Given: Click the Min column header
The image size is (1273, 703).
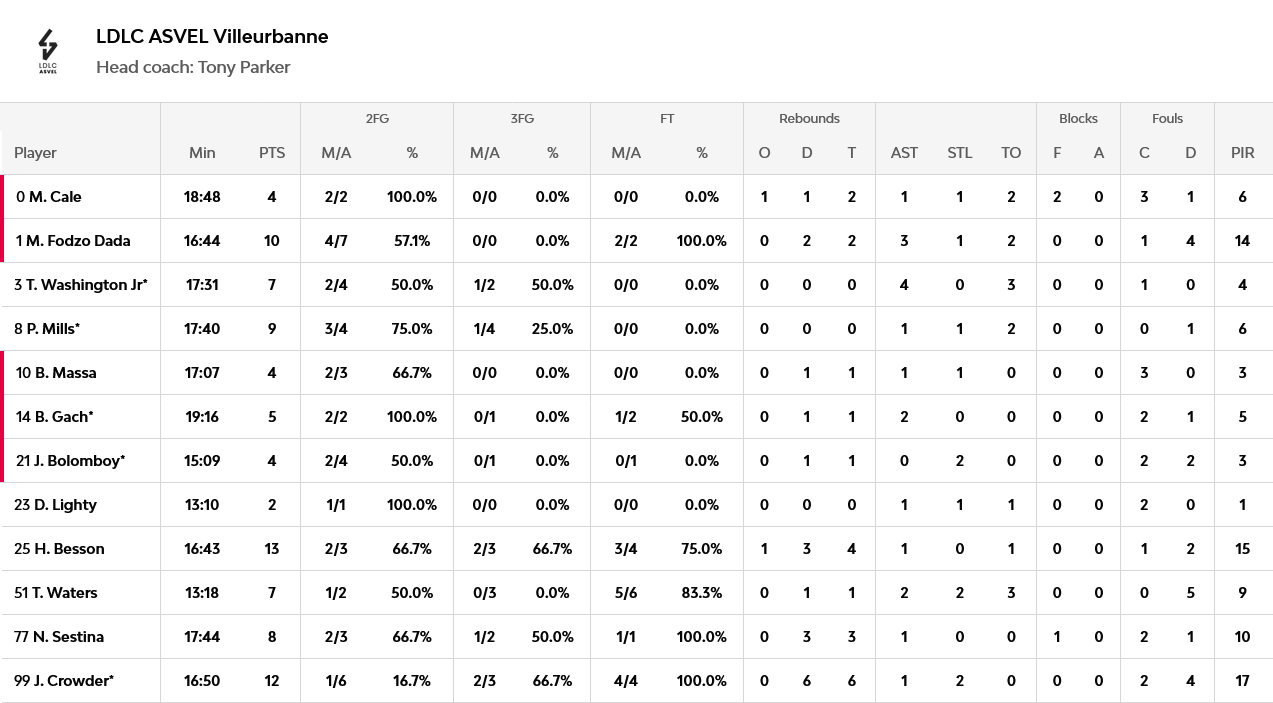Looking at the screenshot, I should click(x=202, y=153).
